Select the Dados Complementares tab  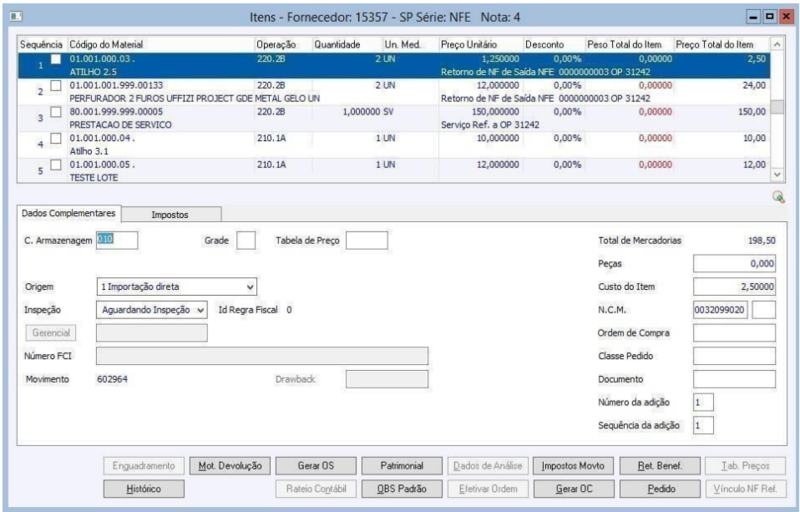(x=69, y=213)
